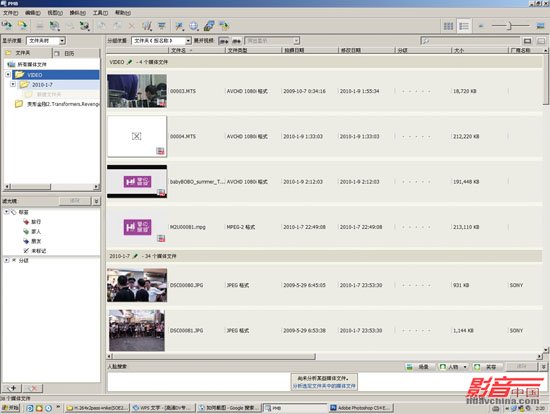
Task: Click the search input field
Action: 470,41
